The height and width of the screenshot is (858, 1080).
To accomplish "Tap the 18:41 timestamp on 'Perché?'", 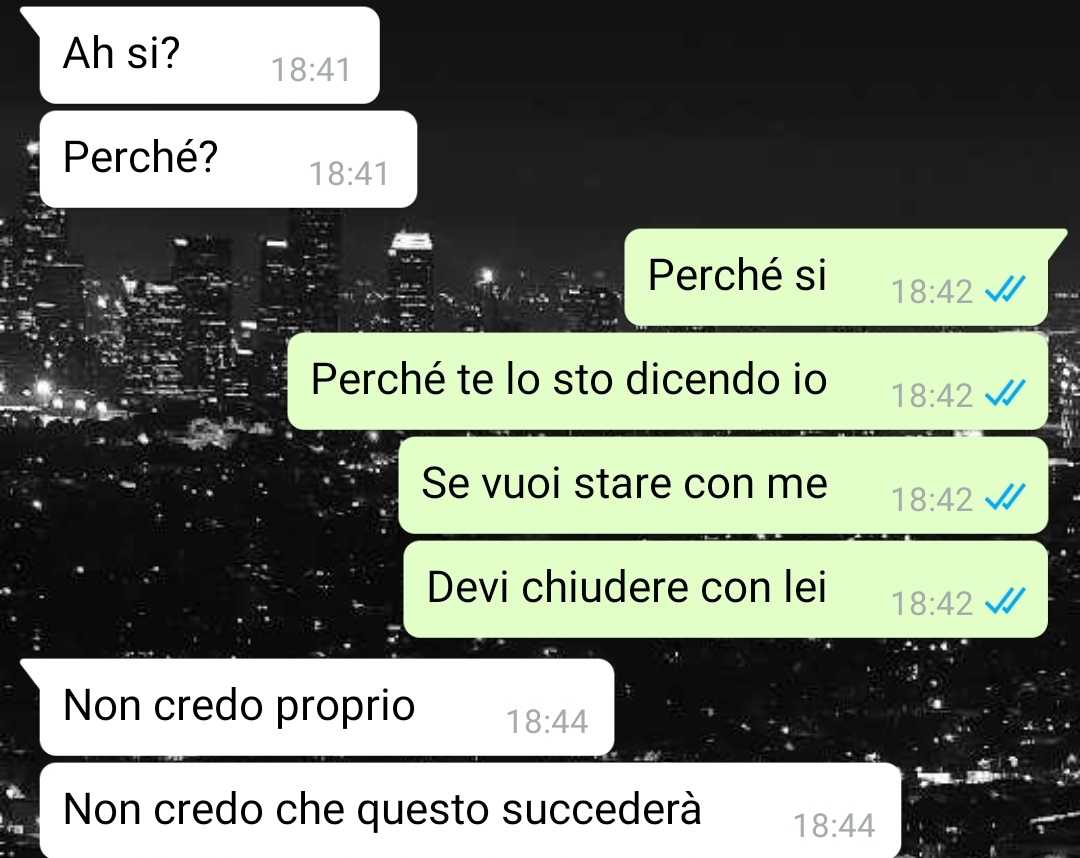I will point(349,174).
